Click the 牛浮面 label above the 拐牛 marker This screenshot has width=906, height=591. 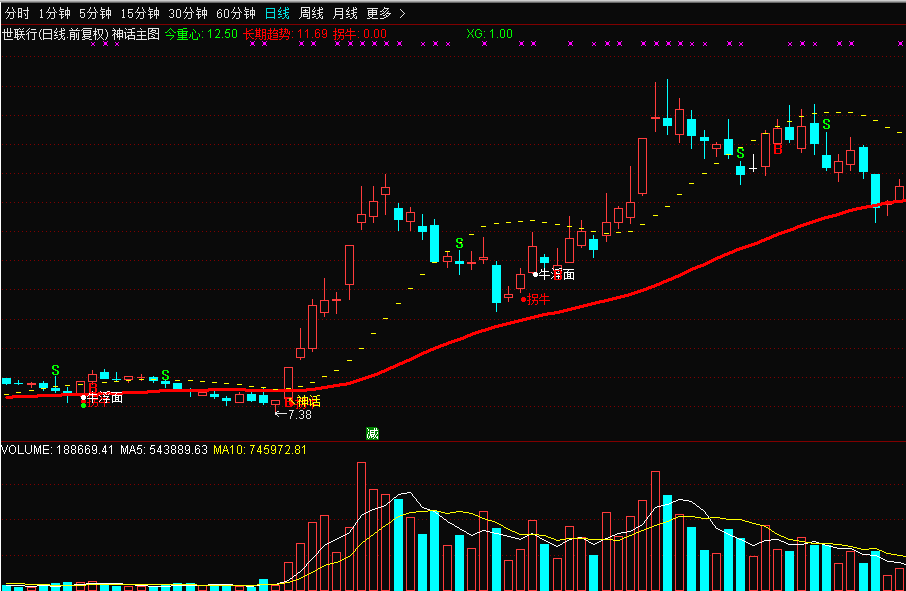point(557,274)
